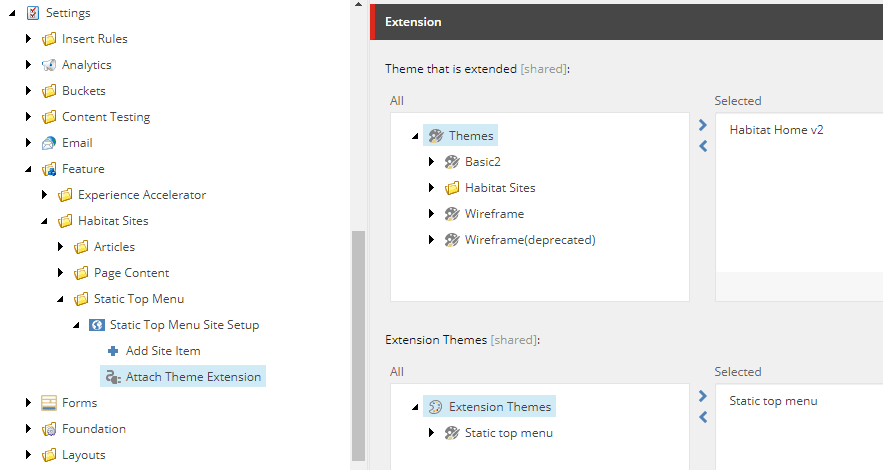This screenshot has width=883, height=470.
Task: Collapse the Themes root node
Action: point(414,136)
